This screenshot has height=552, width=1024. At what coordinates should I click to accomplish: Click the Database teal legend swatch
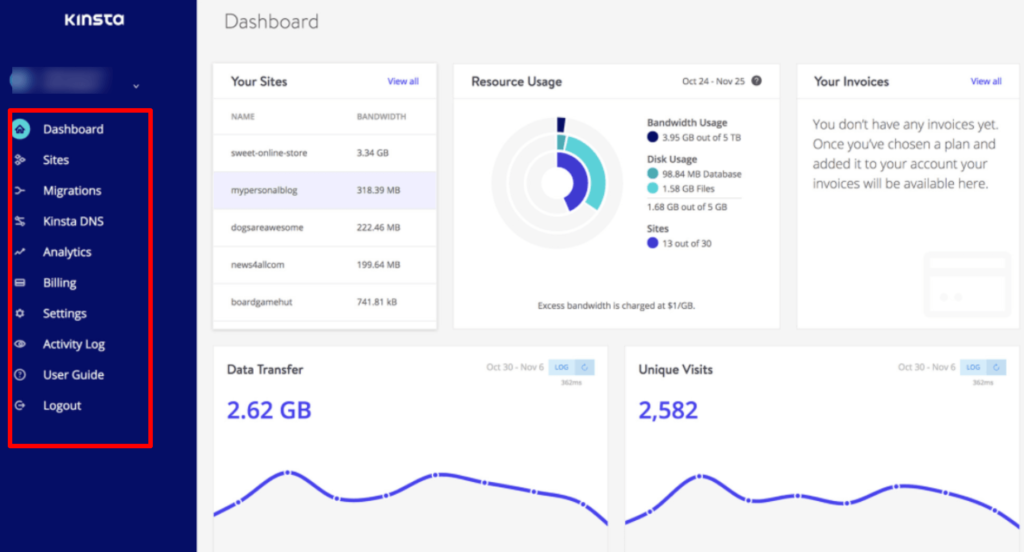652,174
